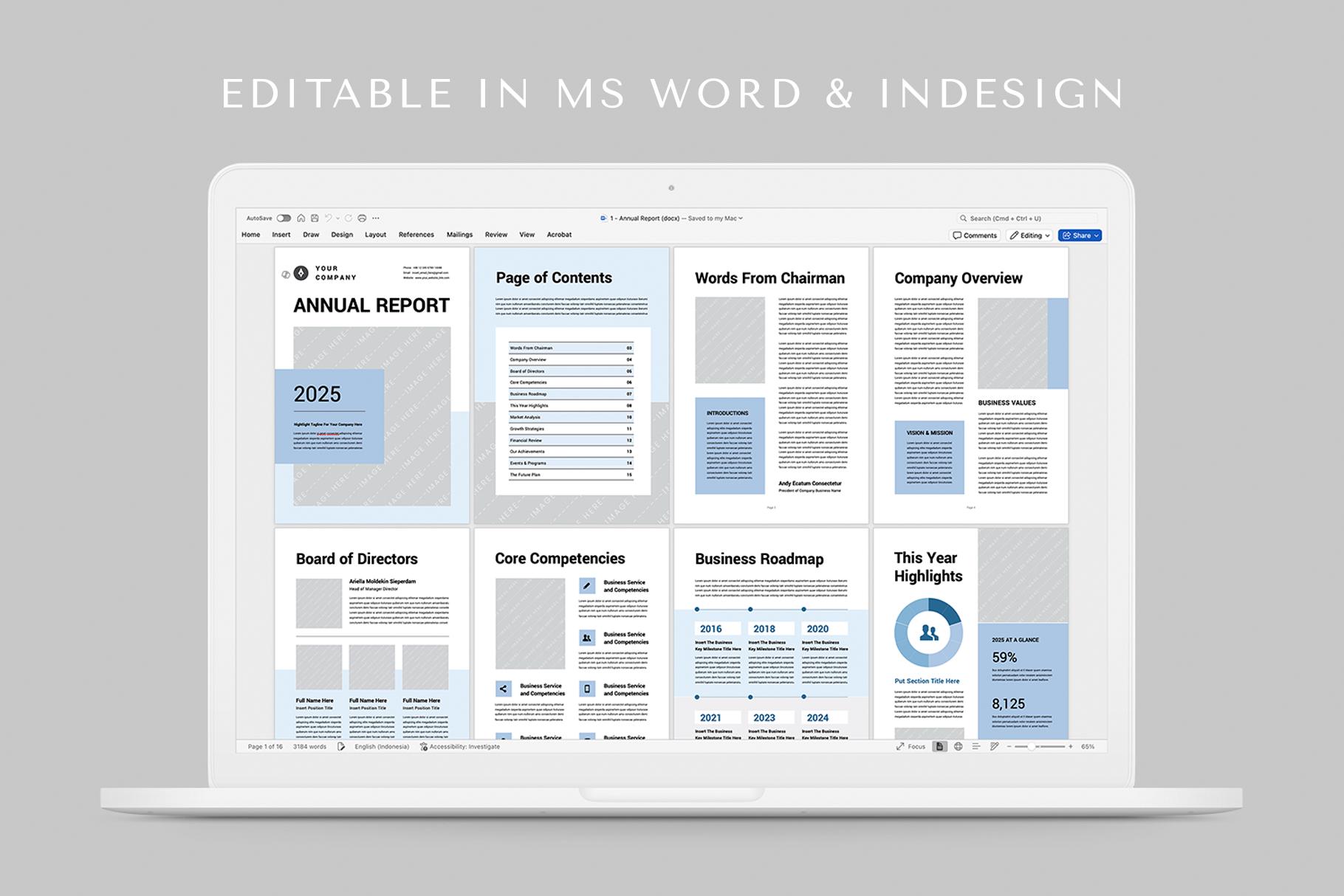The width and height of the screenshot is (1344, 896).
Task: Switch to Print Layout view icon
Action: pyautogui.click(x=939, y=746)
